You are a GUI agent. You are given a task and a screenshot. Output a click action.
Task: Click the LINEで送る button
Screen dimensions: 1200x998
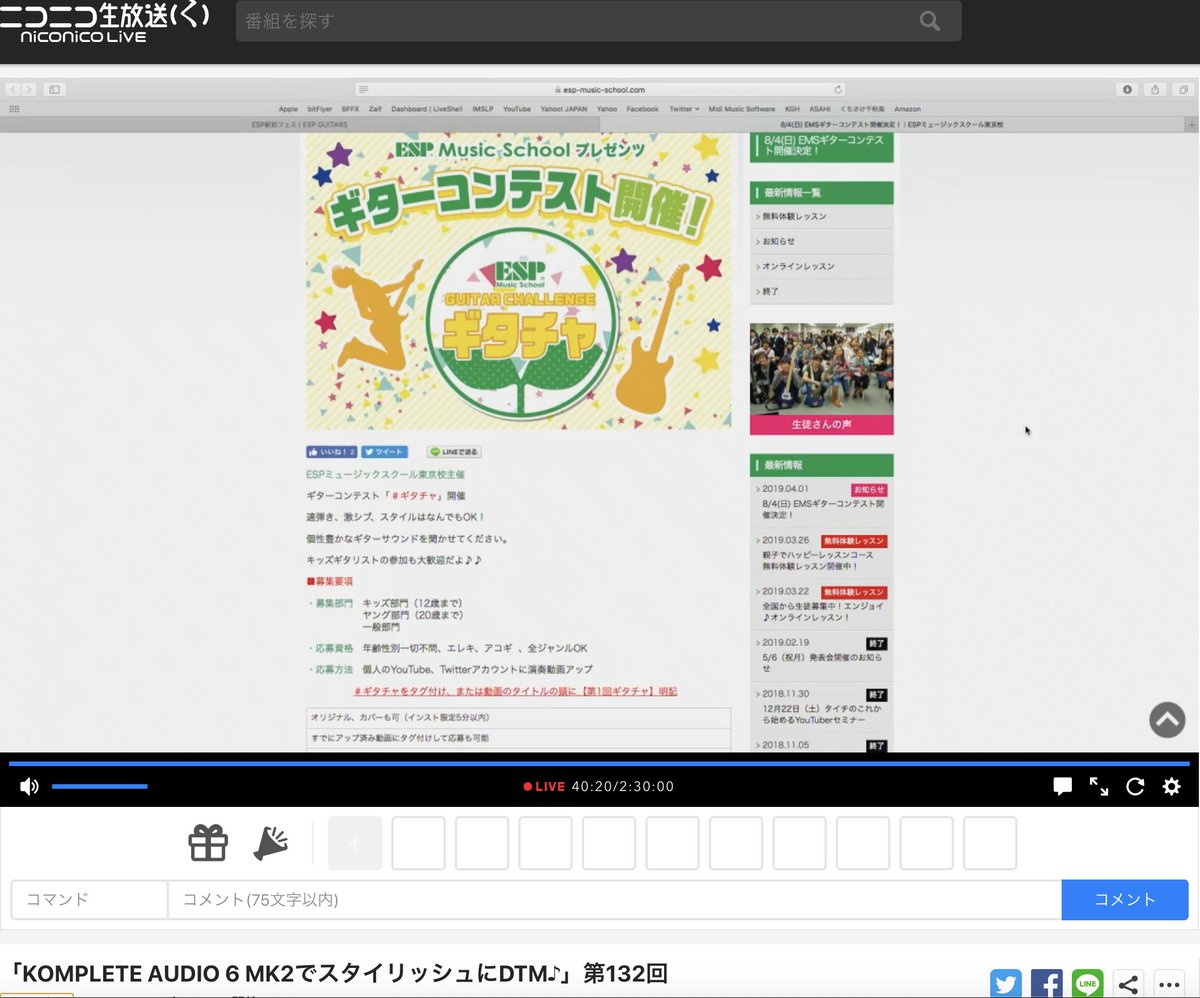tap(454, 452)
